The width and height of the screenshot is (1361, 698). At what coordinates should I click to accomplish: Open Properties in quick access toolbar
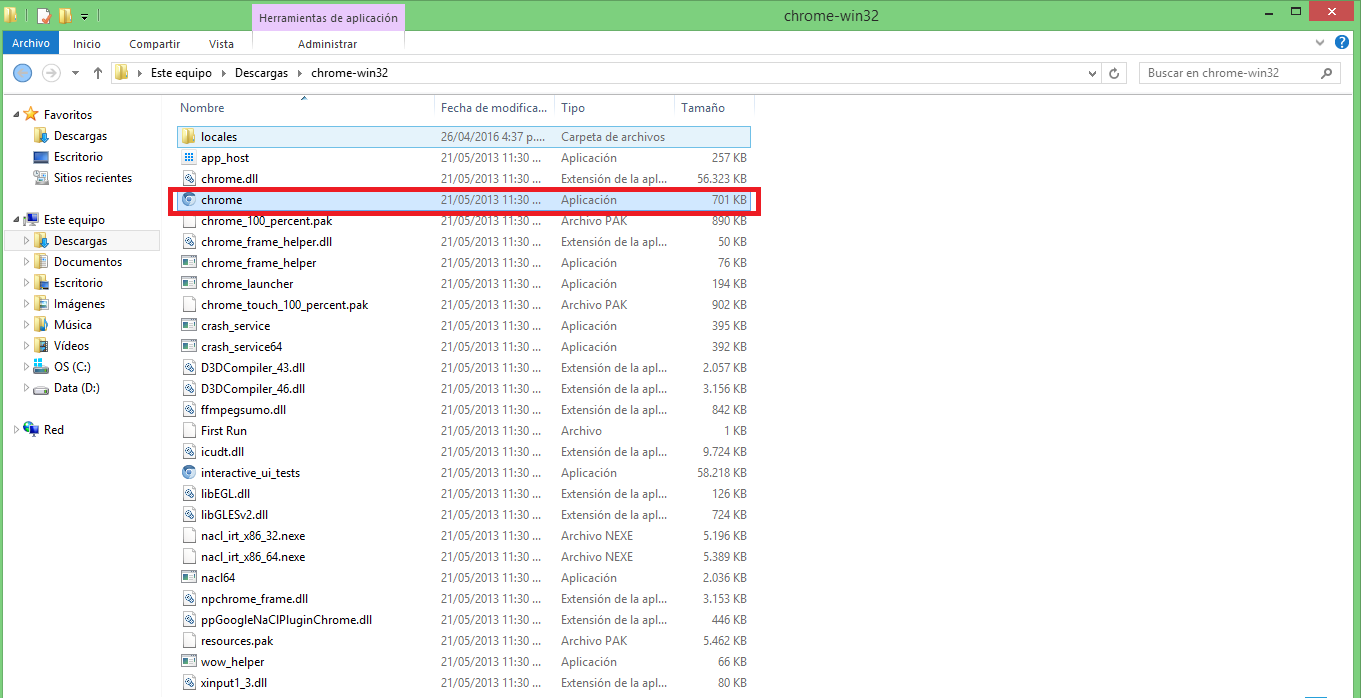pyautogui.click(x=44, y=16)
